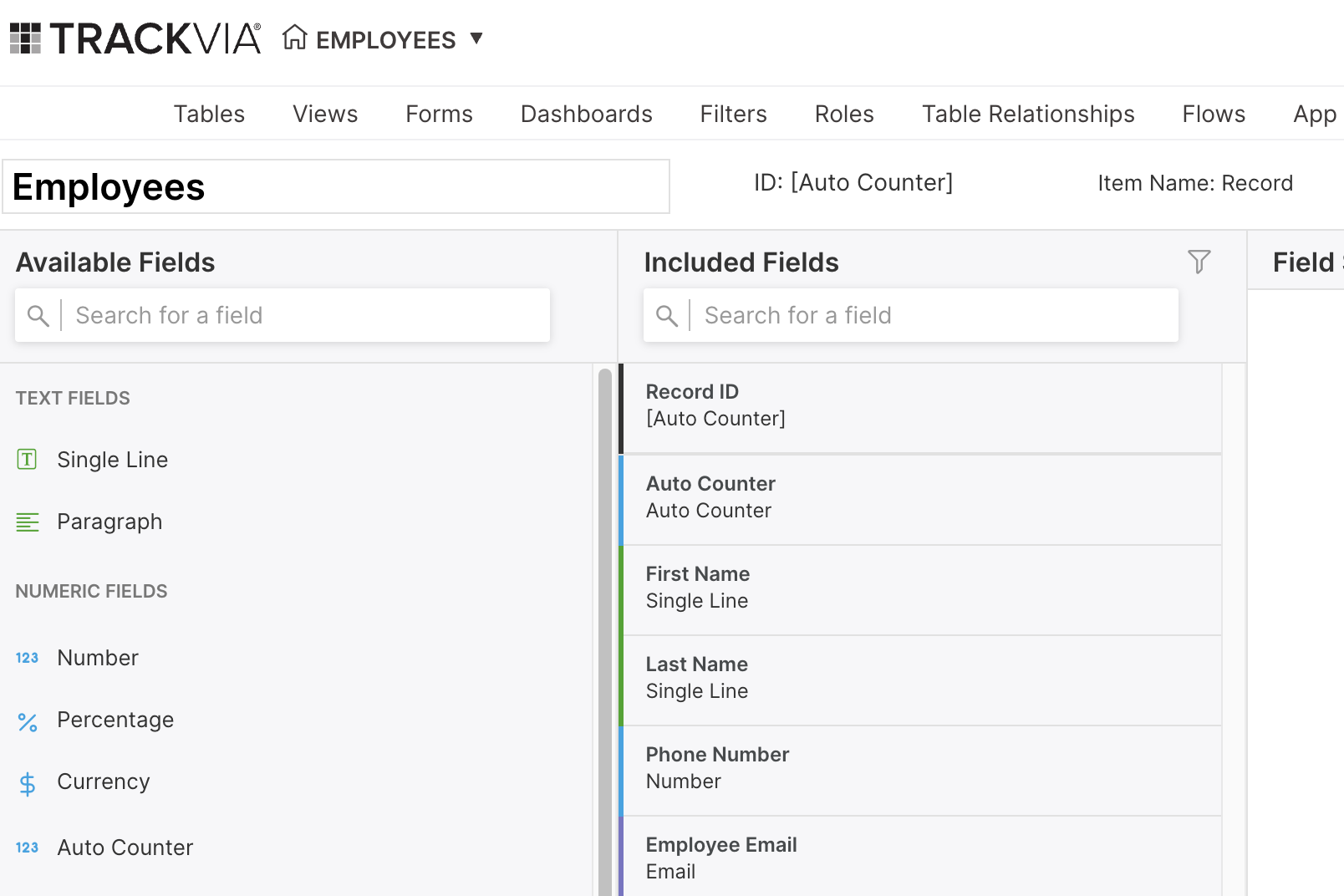Switch to the Views tab

click(x=325, y=114)
